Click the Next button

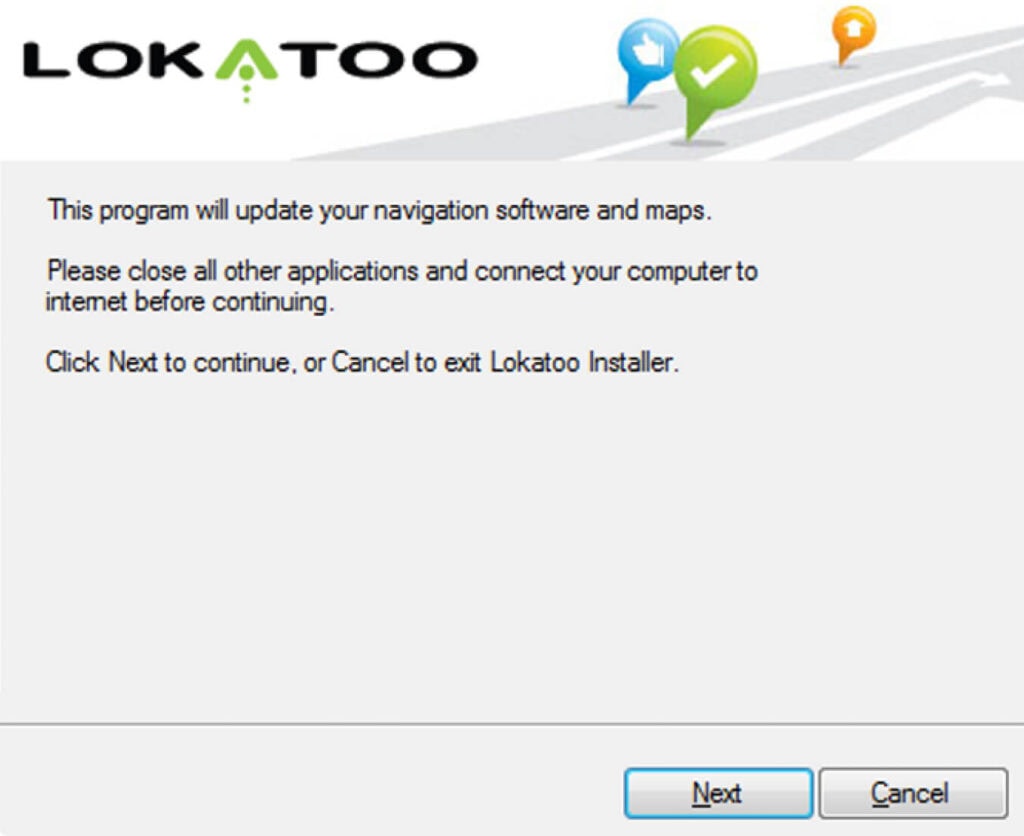718,793
